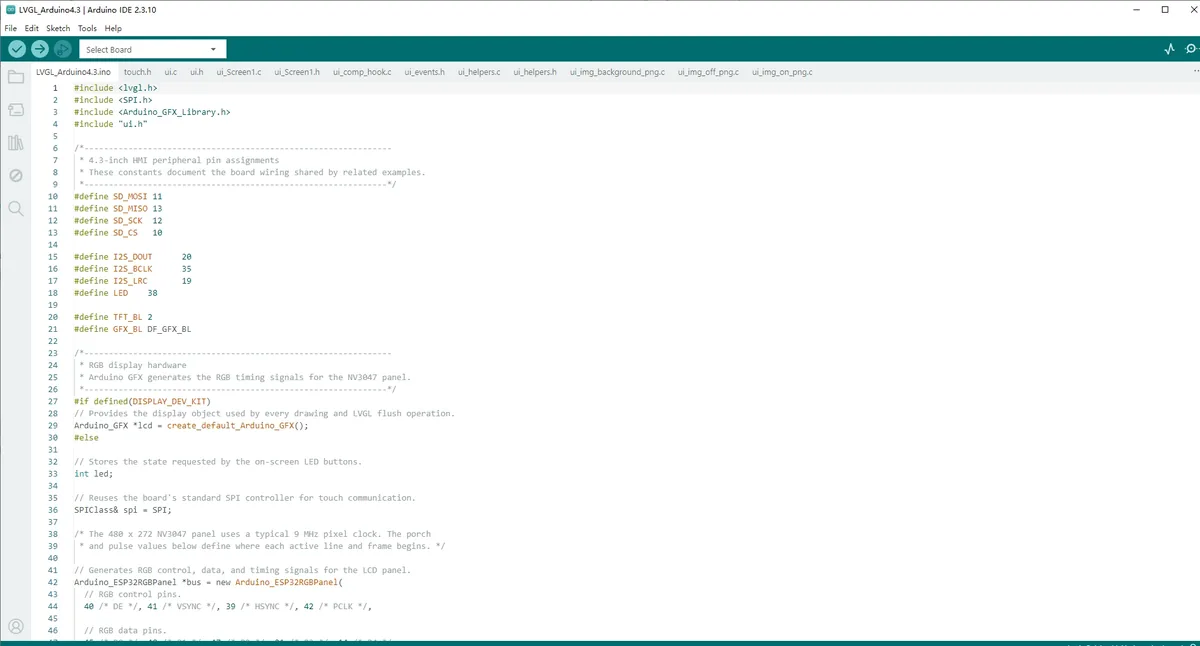
Task: Click the #define SD_CS 10 line
Action: (x=118, y=233)
